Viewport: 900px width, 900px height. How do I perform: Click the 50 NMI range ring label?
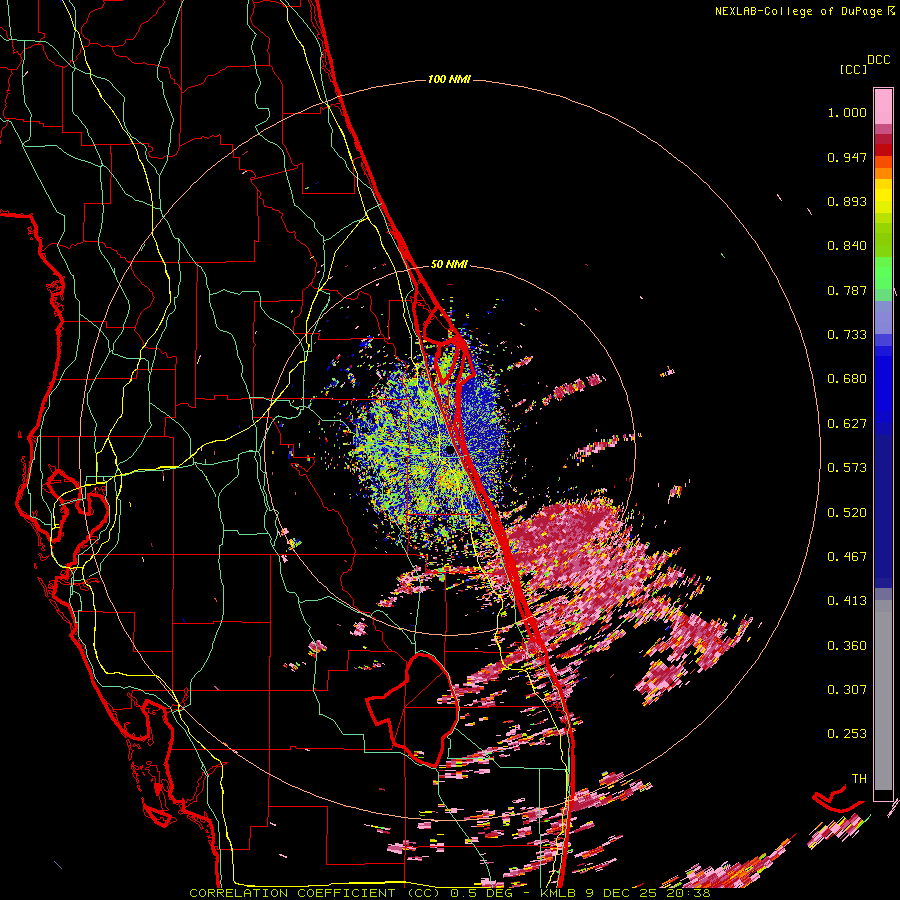(449, 264)
